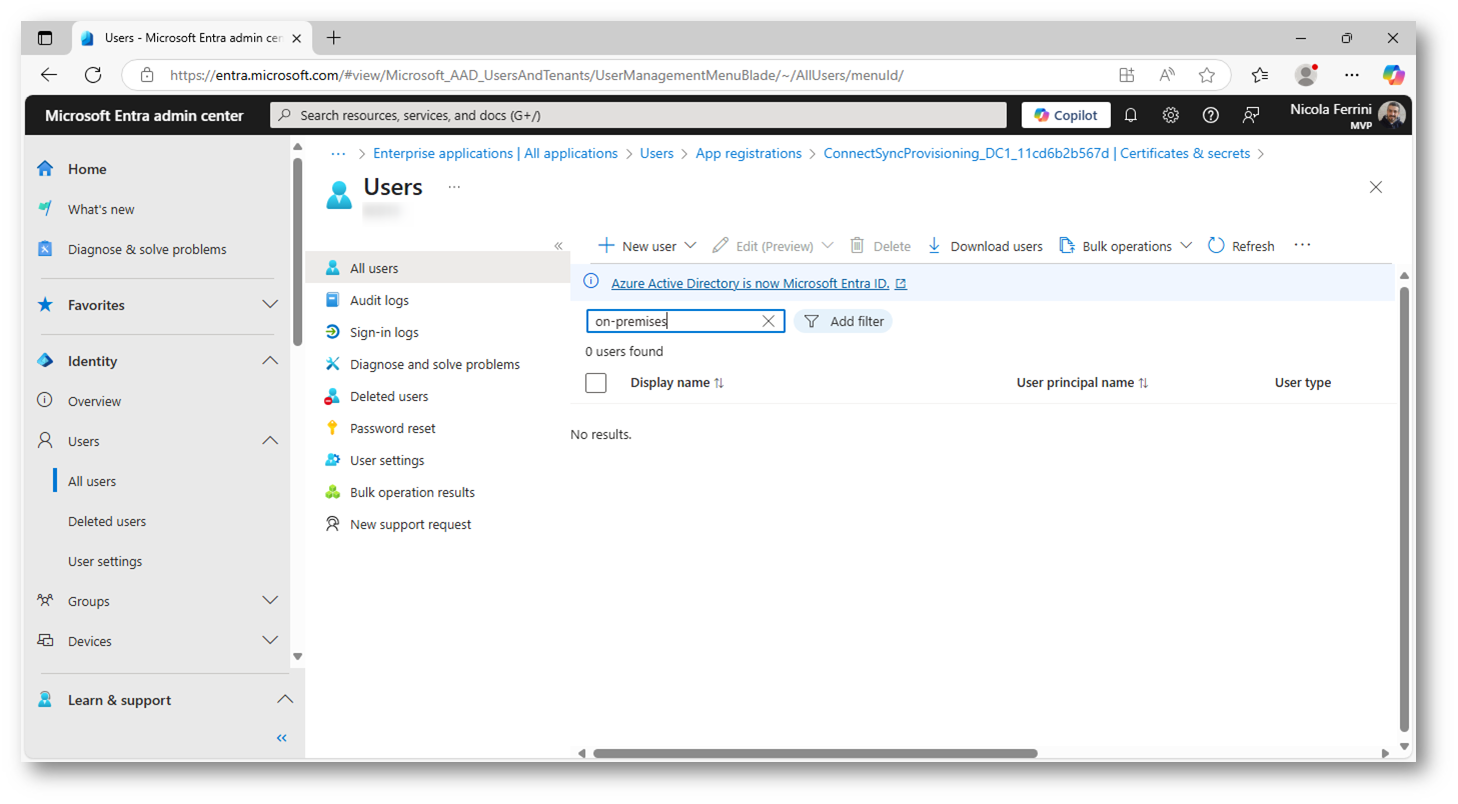Viewport: 1458px width, 804px height.
Task: Click the Learn & support icon
Action: point(44,700)
